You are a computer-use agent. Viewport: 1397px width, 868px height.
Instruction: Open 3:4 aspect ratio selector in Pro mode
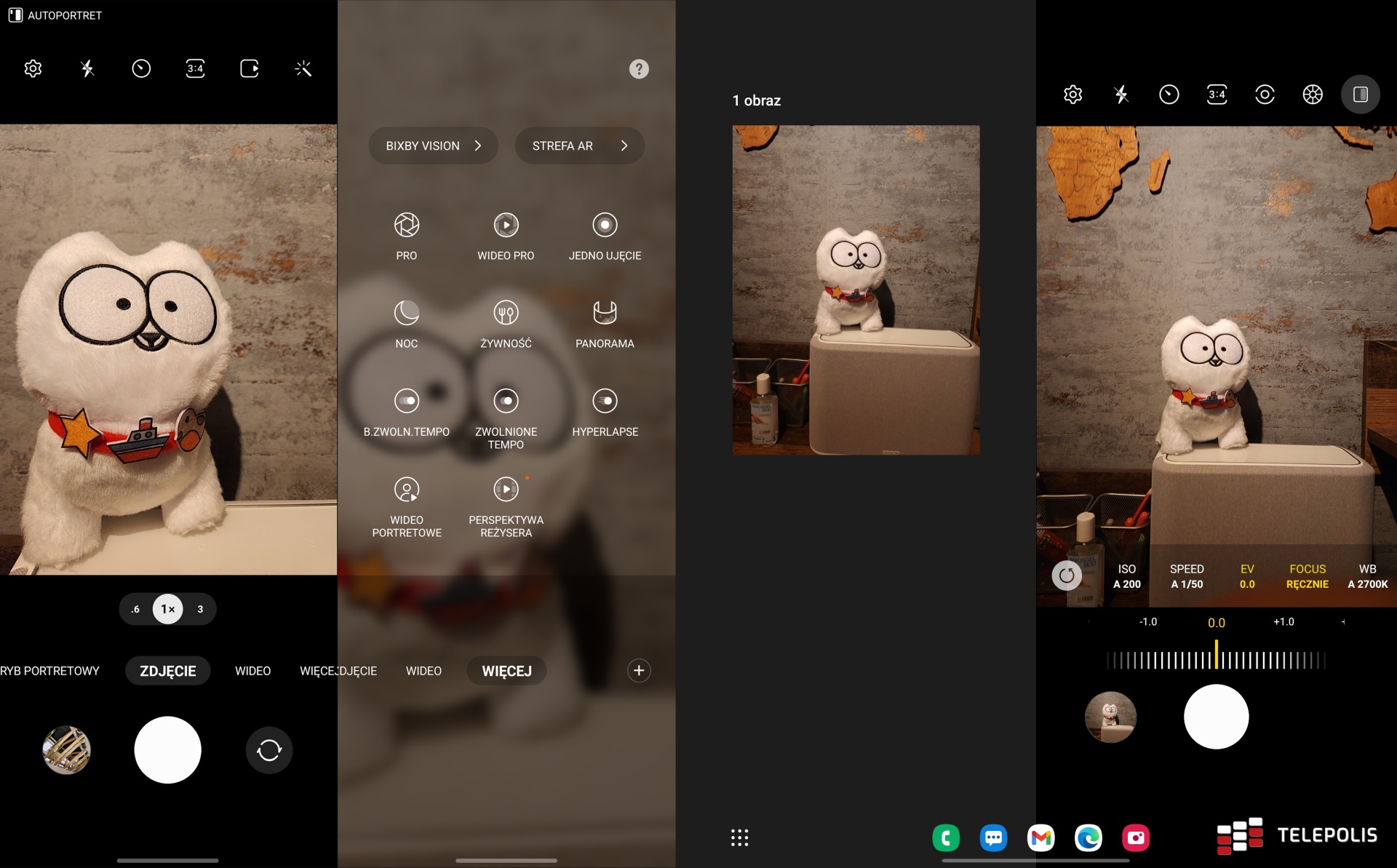(x=1217, y=95)
